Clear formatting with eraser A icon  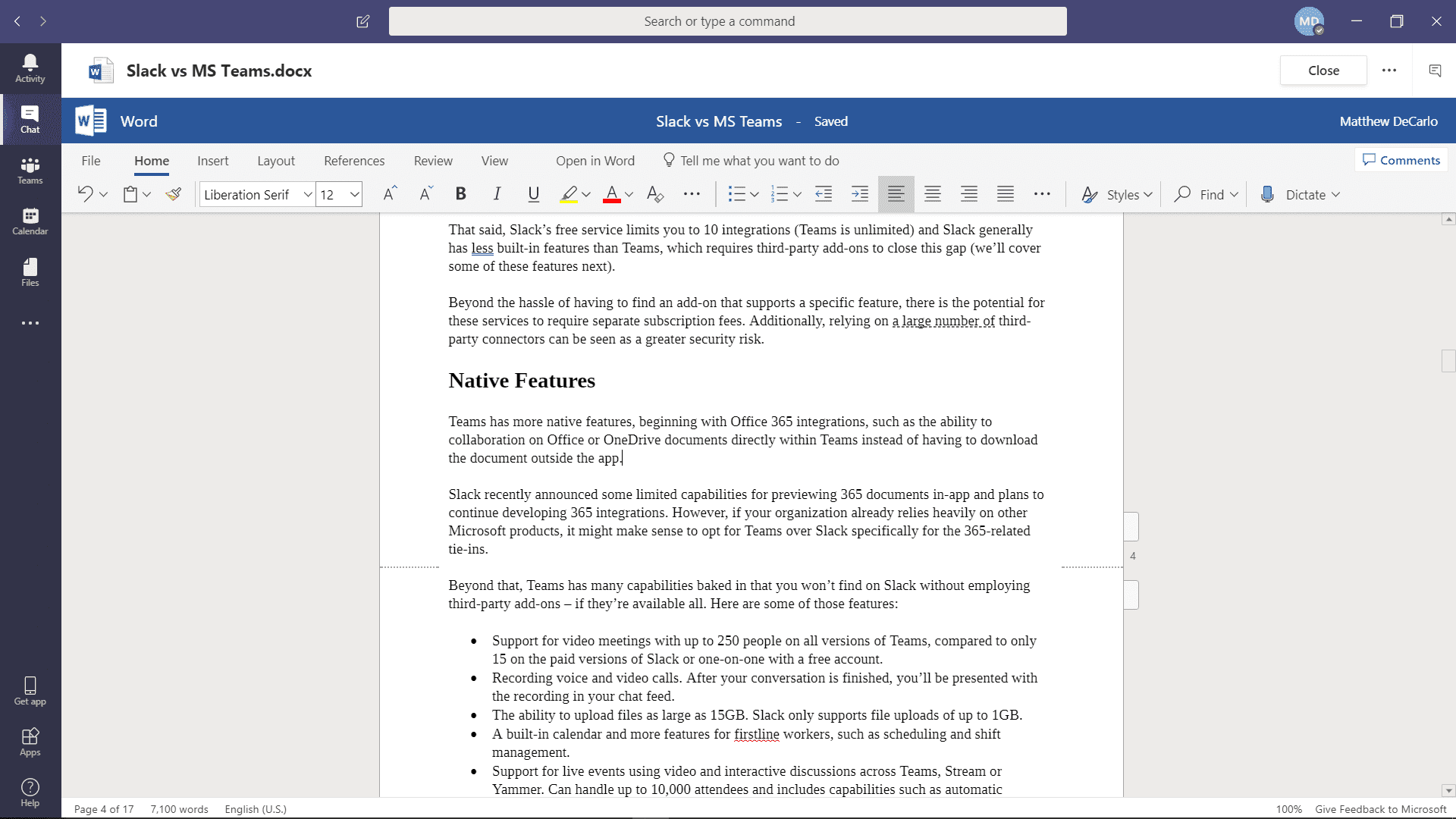click(655, 194)
